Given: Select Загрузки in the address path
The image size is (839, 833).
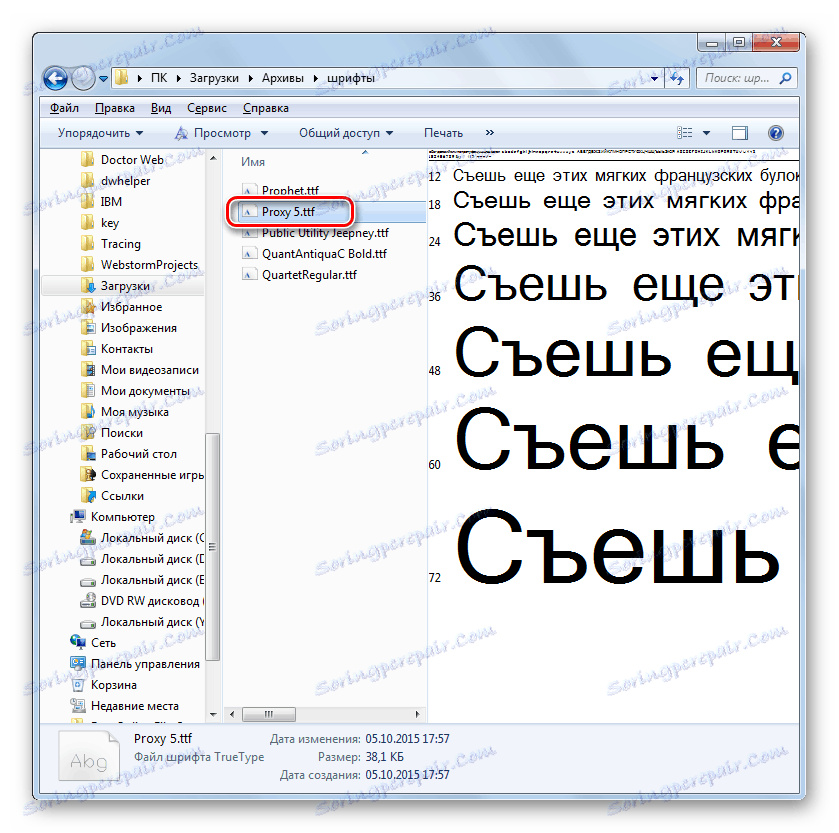Looking at the screenshot, I should pos(214,78).
